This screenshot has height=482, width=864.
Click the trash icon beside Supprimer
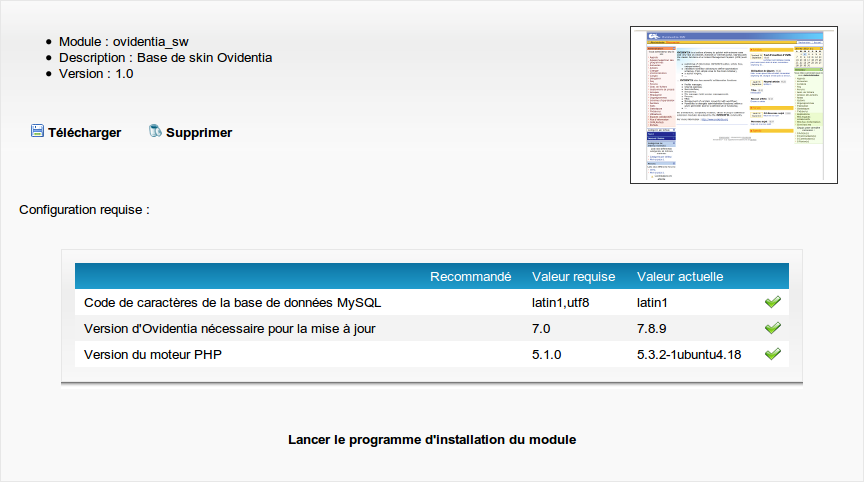point(155,132)
